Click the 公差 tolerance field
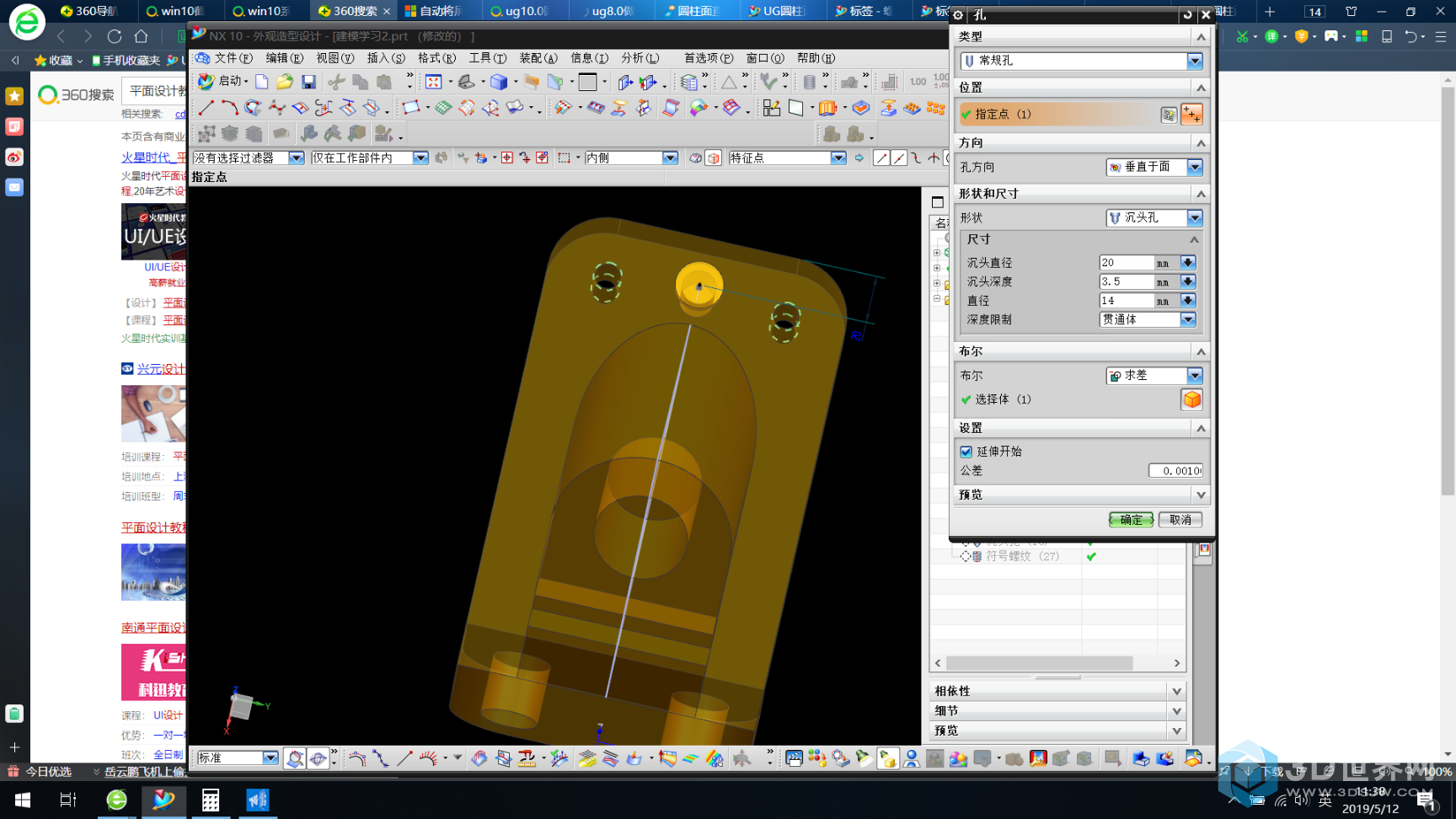The width and height of the screenshot is (1456, 819). [x=1175, y=471]
